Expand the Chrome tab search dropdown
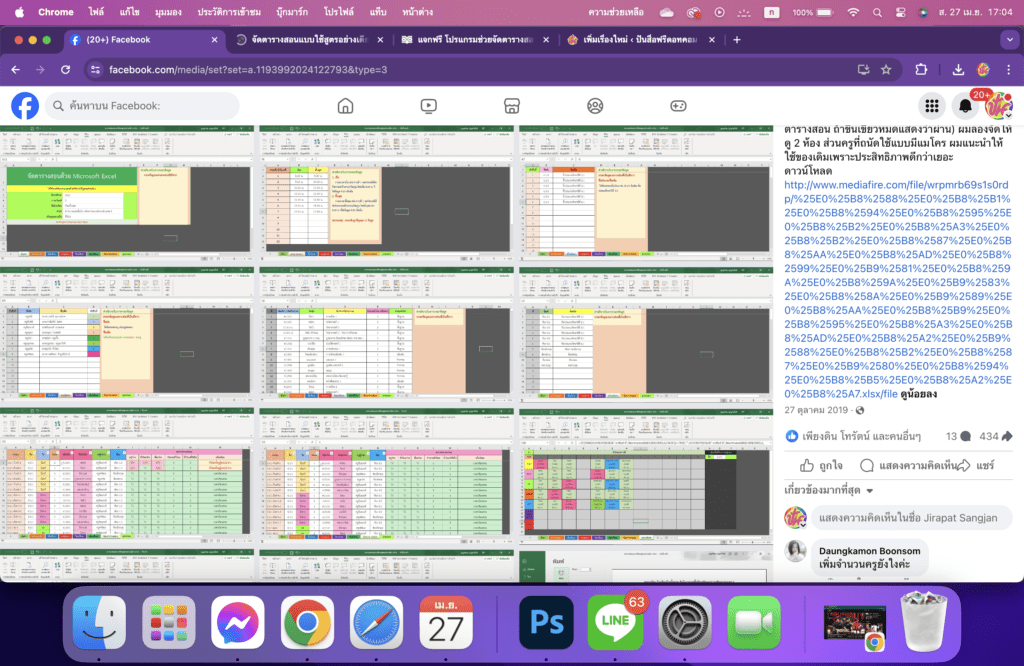Image resolution: width=1024 pixels, height=666 pixels. [1010, 40]
